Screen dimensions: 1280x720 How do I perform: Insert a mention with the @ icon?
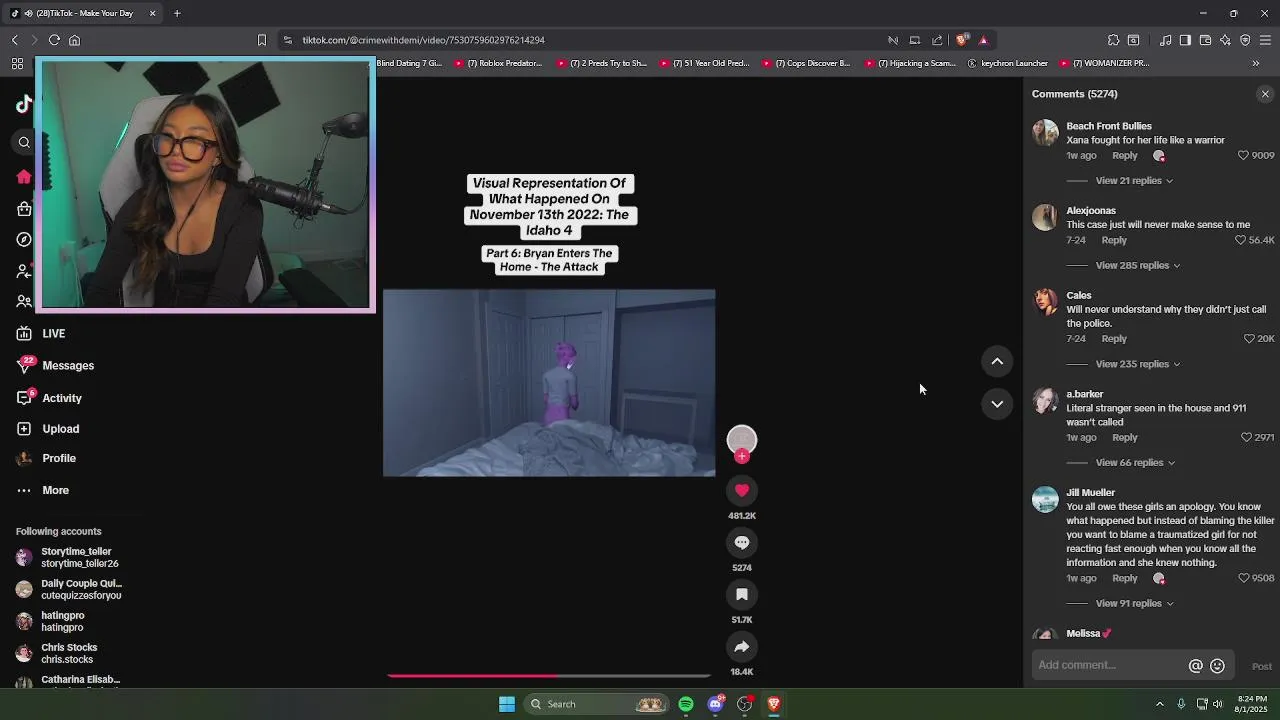1195,666
